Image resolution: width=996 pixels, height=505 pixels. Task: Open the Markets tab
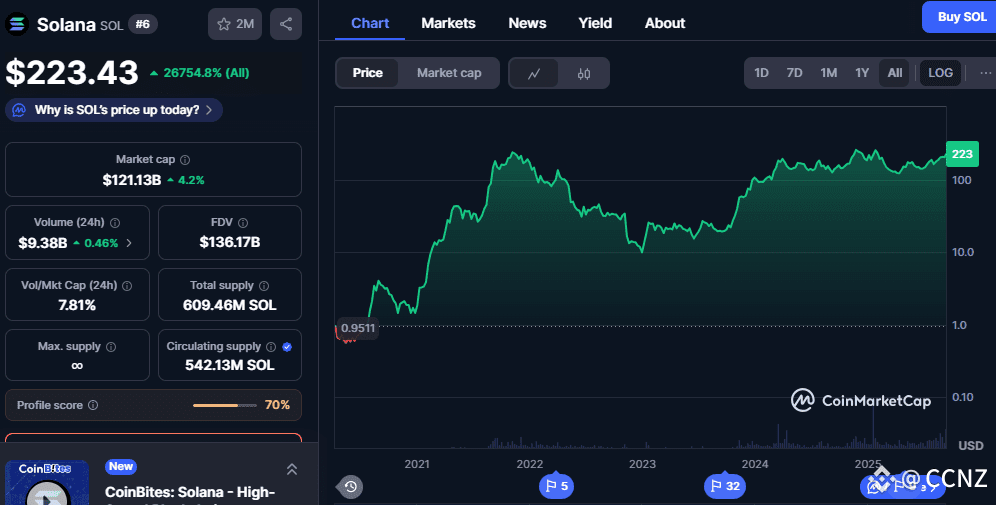tap(448, 23)
